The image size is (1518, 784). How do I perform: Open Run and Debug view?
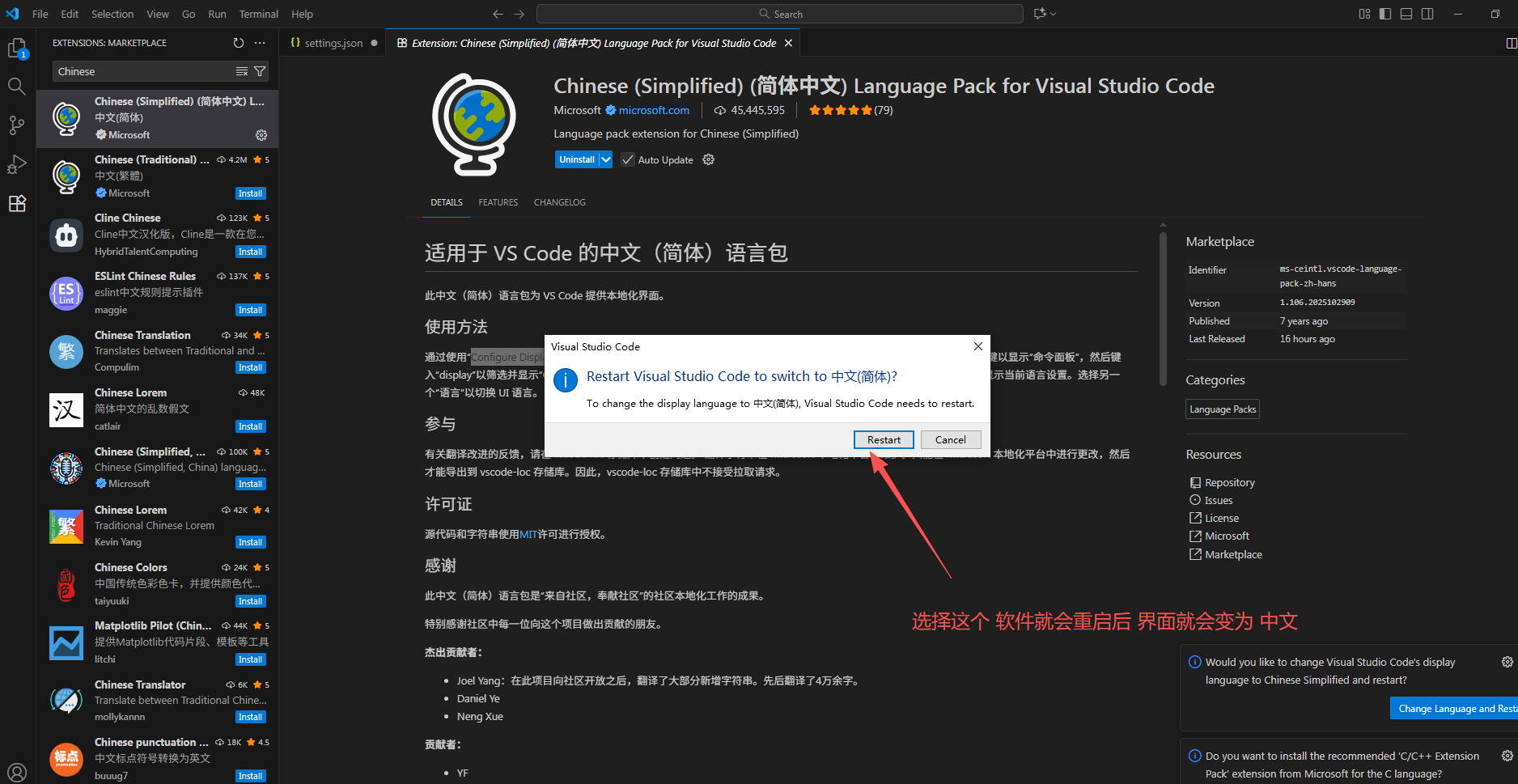click(x=16, y=164)
